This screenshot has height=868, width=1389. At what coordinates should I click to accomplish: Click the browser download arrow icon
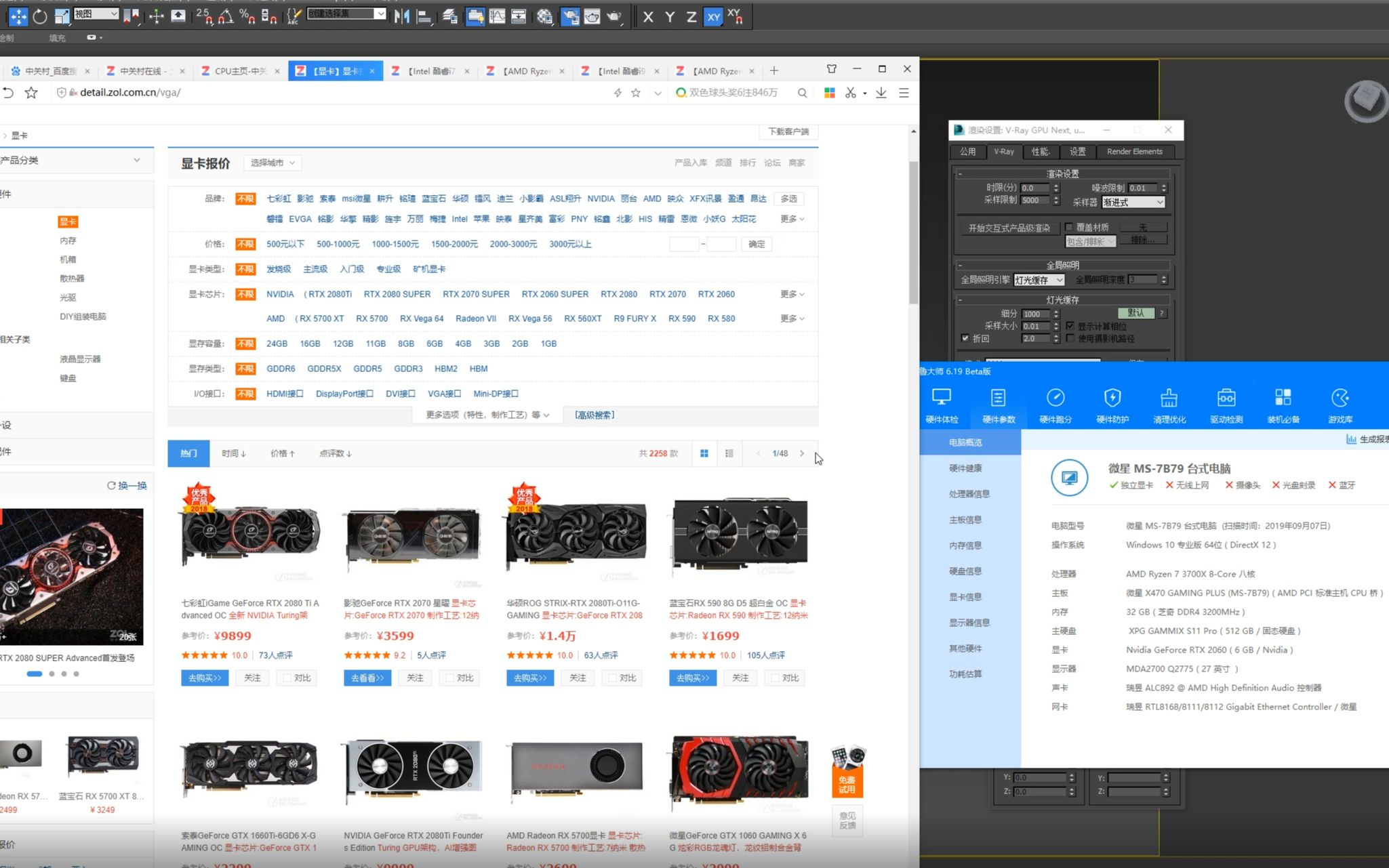881,93
